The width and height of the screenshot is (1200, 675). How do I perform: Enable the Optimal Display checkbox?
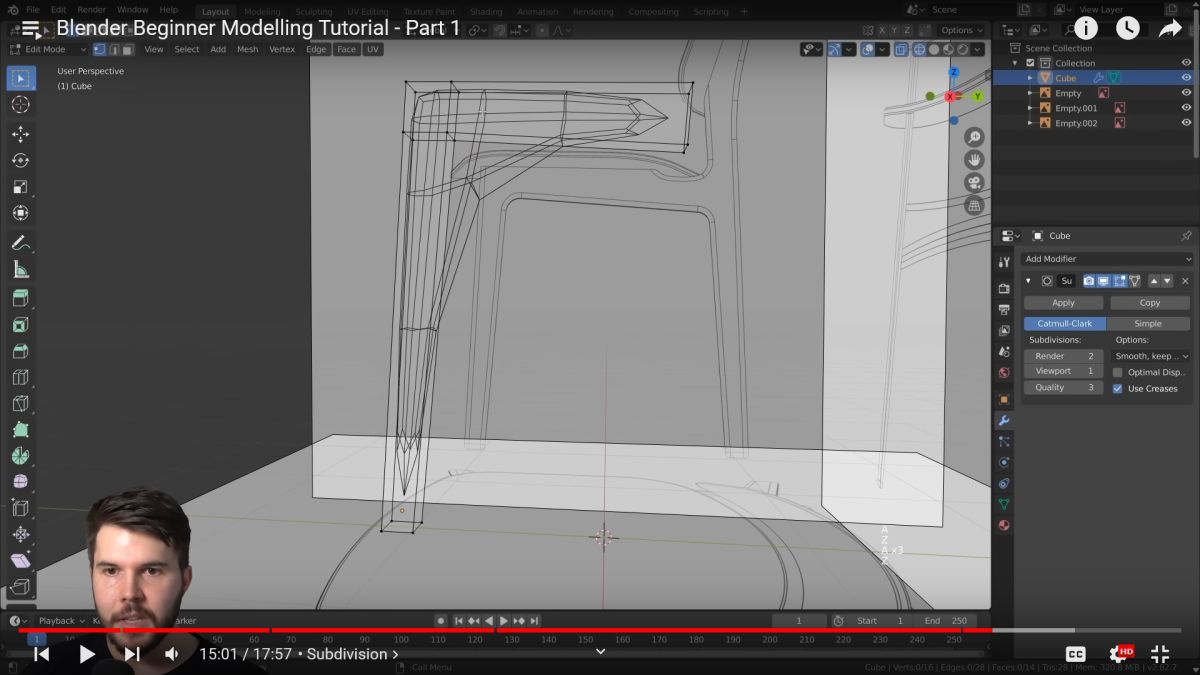[1118, 372]
